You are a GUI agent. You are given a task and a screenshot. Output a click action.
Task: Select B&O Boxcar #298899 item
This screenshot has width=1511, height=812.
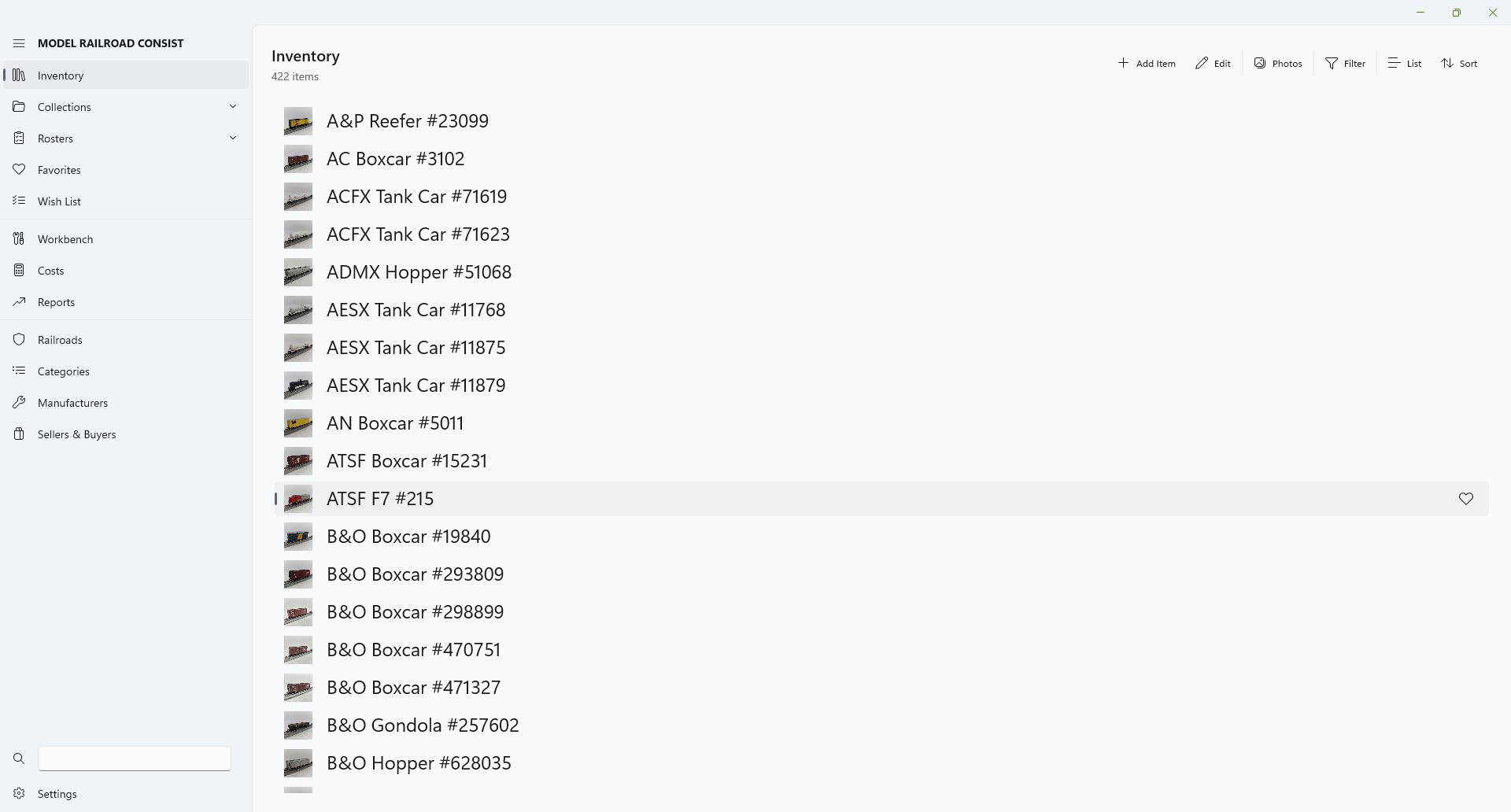pyautogui.click(x=881, y=612)
